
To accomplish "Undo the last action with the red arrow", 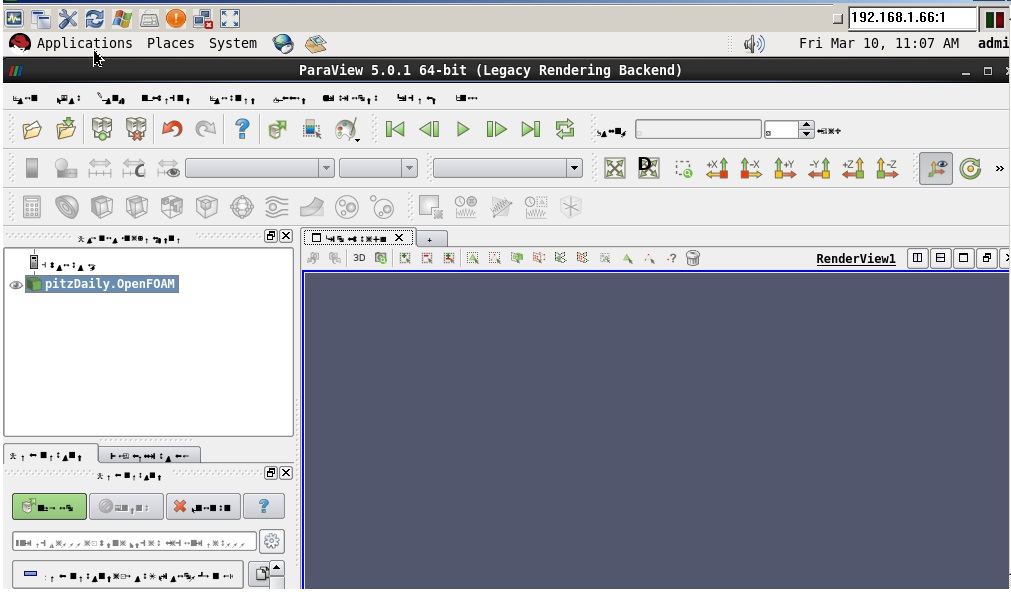I will (172, 129).
